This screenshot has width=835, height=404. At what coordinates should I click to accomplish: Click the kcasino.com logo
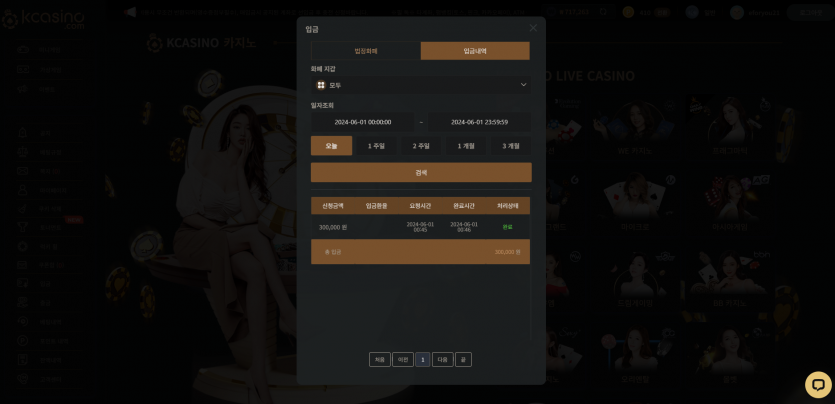coord(43,19)
